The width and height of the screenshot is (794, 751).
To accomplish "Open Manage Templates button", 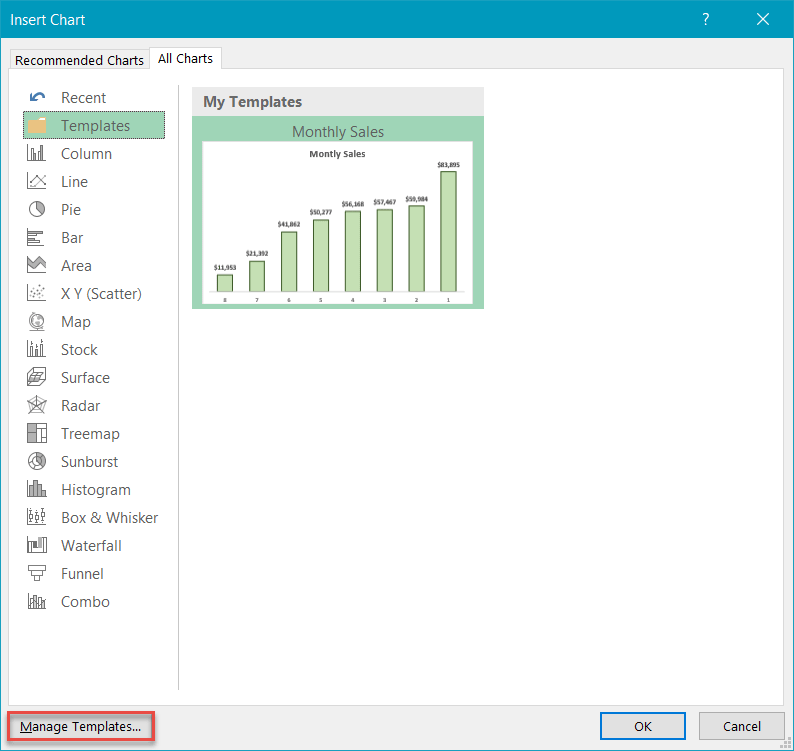I will point(81,726).
